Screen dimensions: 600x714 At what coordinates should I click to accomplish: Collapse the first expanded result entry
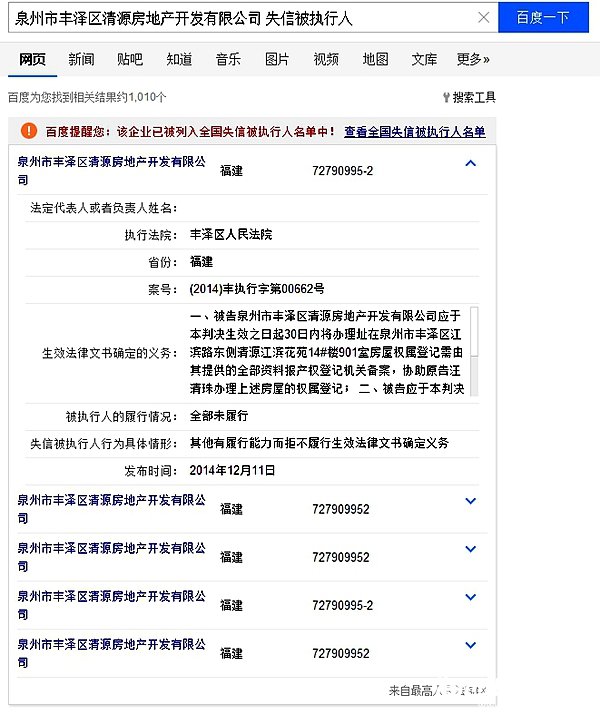tap(471, 163)
